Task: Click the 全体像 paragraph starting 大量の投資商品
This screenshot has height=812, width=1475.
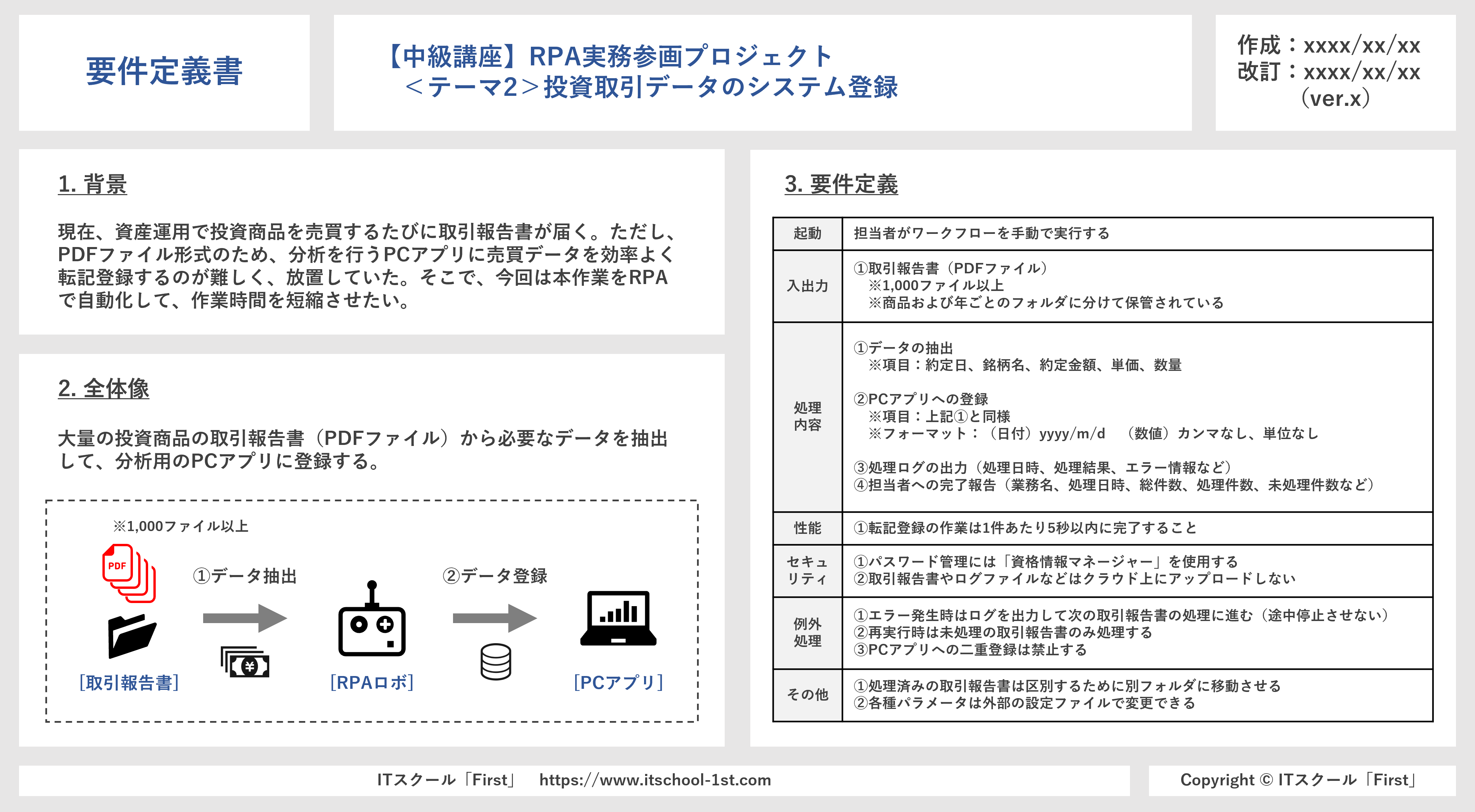Action: [x=363, y=450]
